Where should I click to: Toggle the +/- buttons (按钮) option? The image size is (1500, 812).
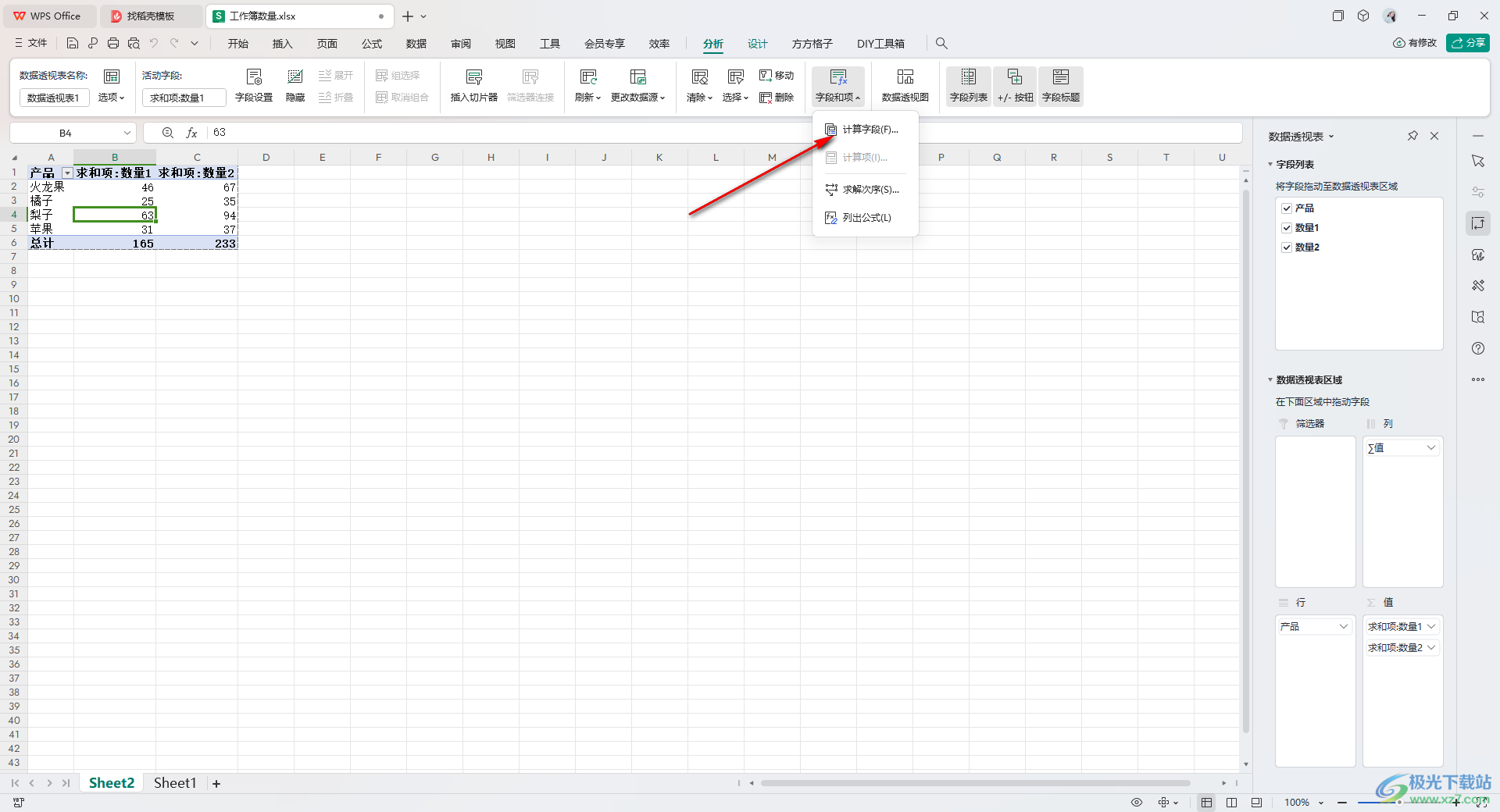[x=1015, y=86]
